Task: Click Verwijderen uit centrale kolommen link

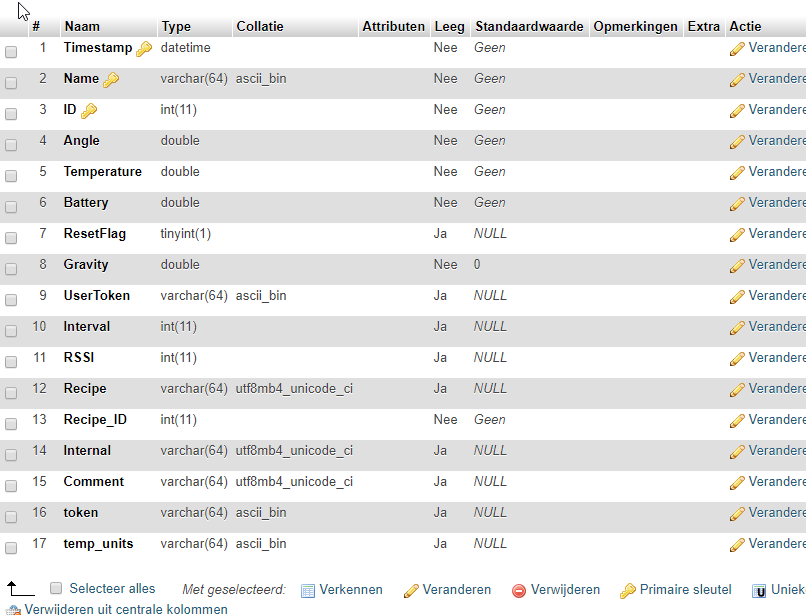Action: click(126, 609)
